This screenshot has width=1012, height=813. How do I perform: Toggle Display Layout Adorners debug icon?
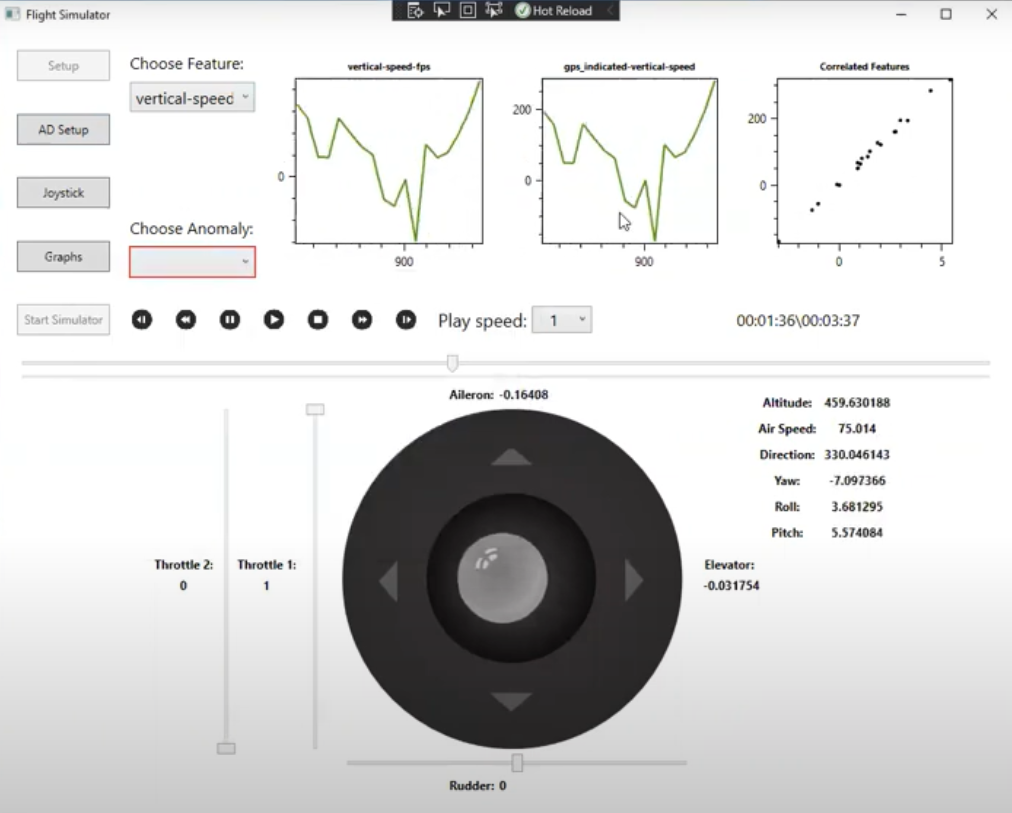pos(468,10)
